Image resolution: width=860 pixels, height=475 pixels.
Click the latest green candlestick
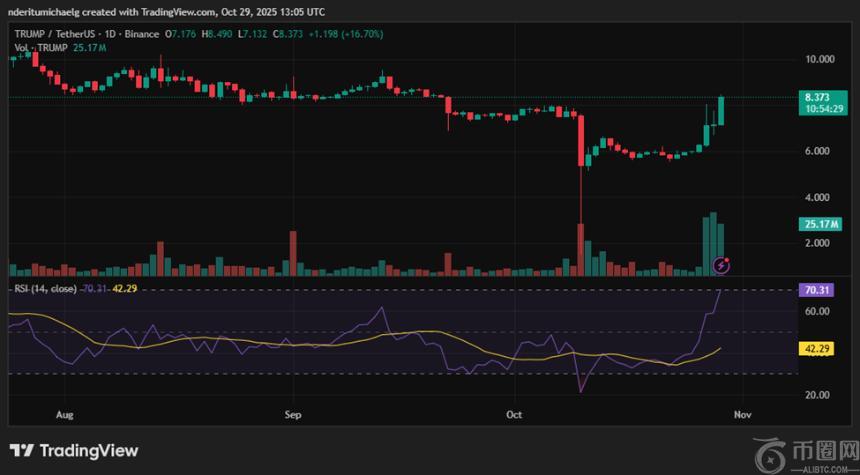click(721, 111)
